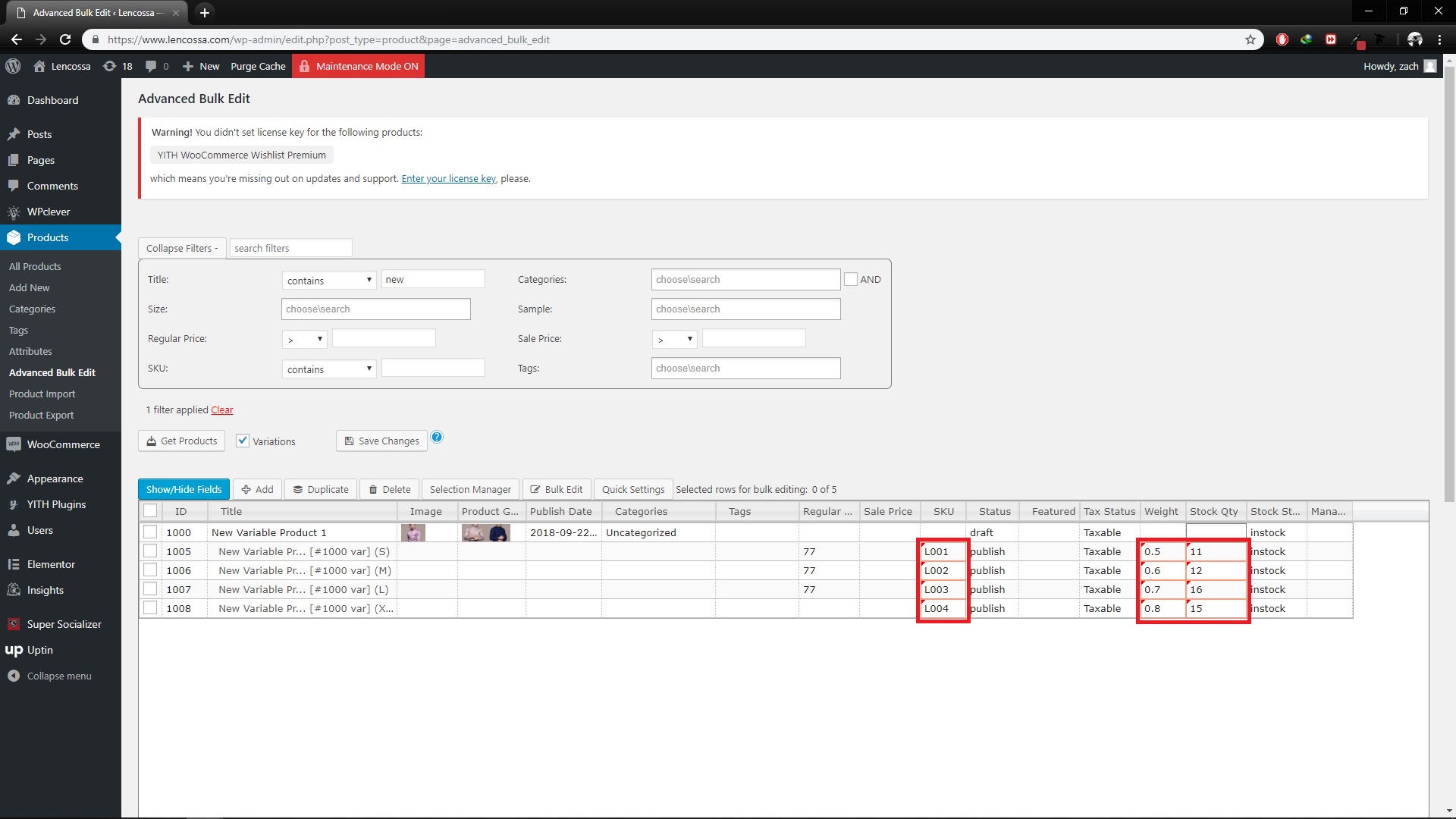Click the Bulk Edit button
The image size is (1456, 819).
point(556,489)
